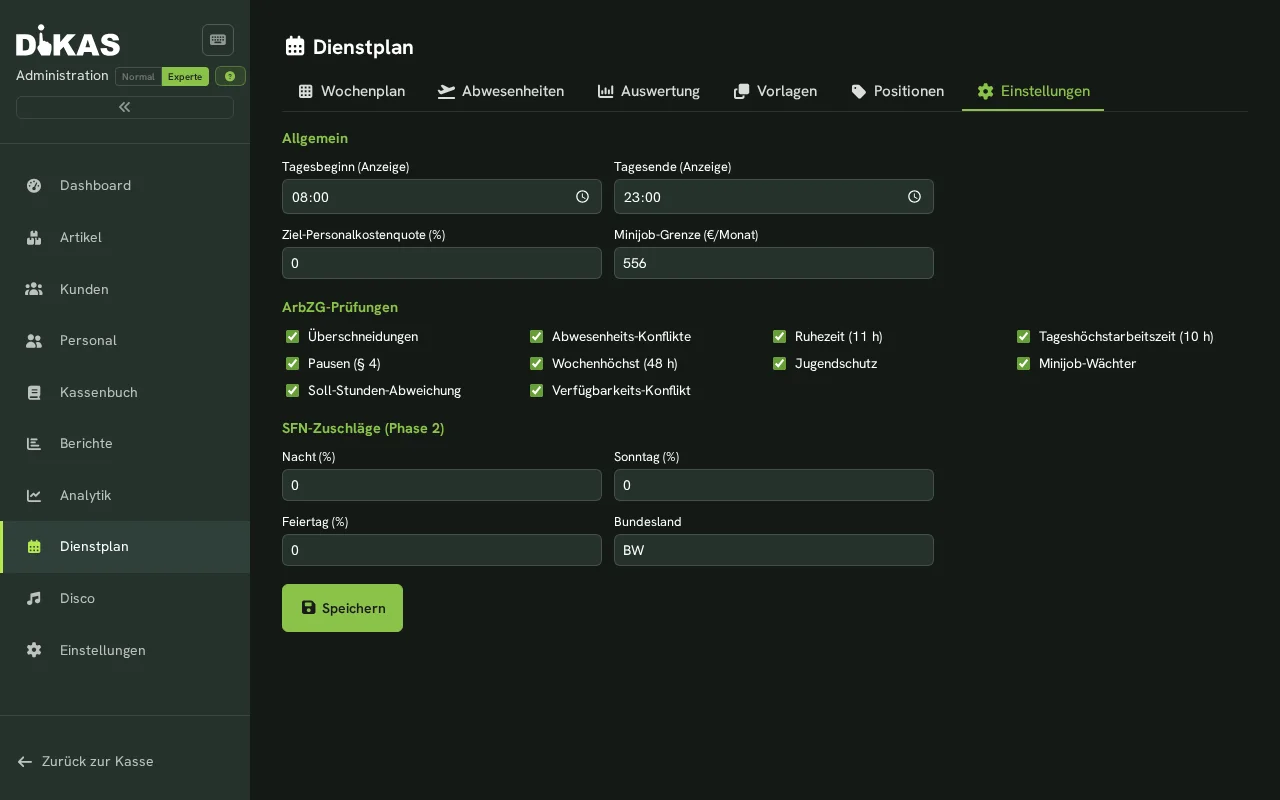
Task: Collapse the sidebar with double chevron
Action: 125,107
